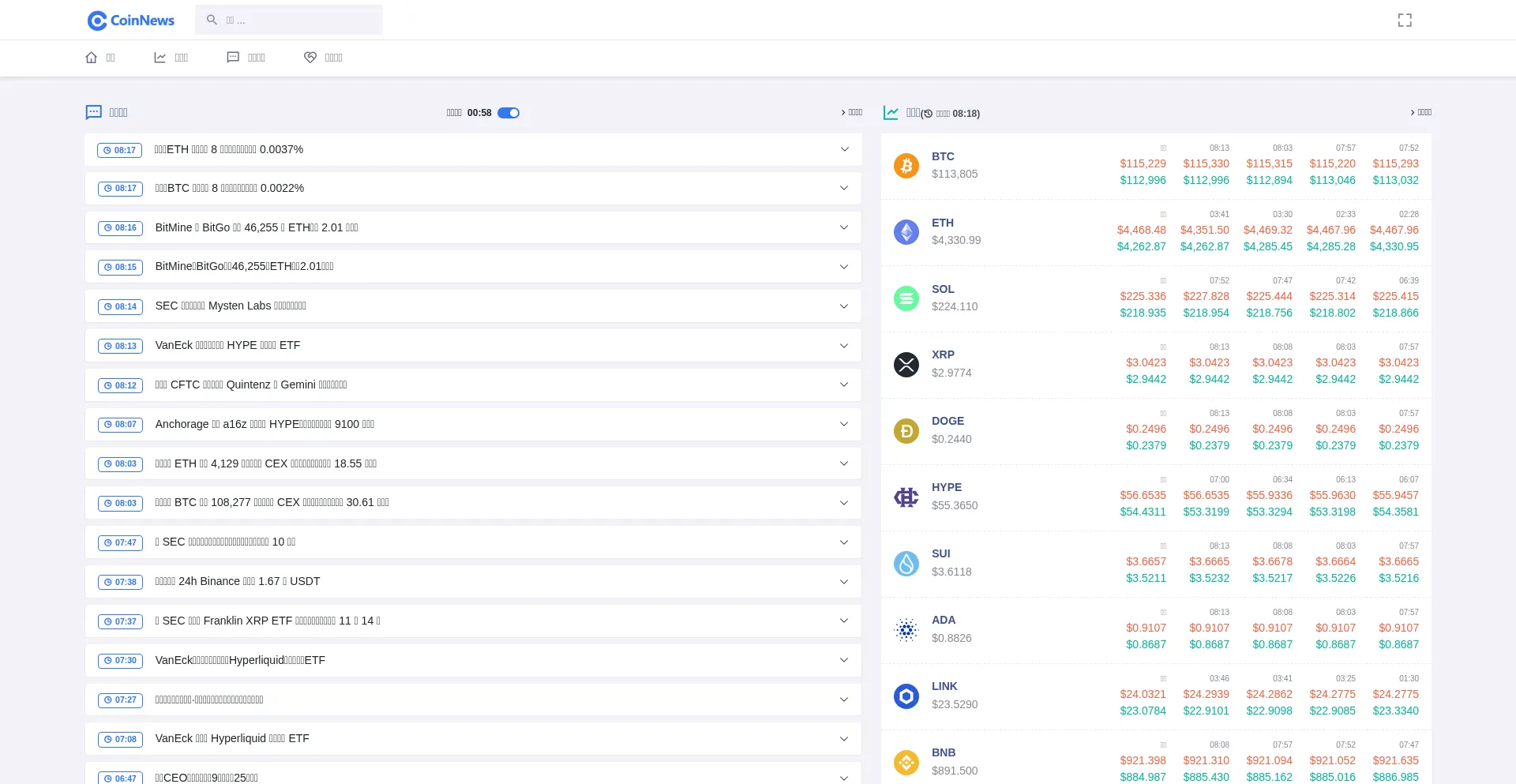Click the clock icon in 07:38 badge
Image resolution: width=1516 pixels, height=784 pixels.
pyautogui.click(x=108, y=582)
